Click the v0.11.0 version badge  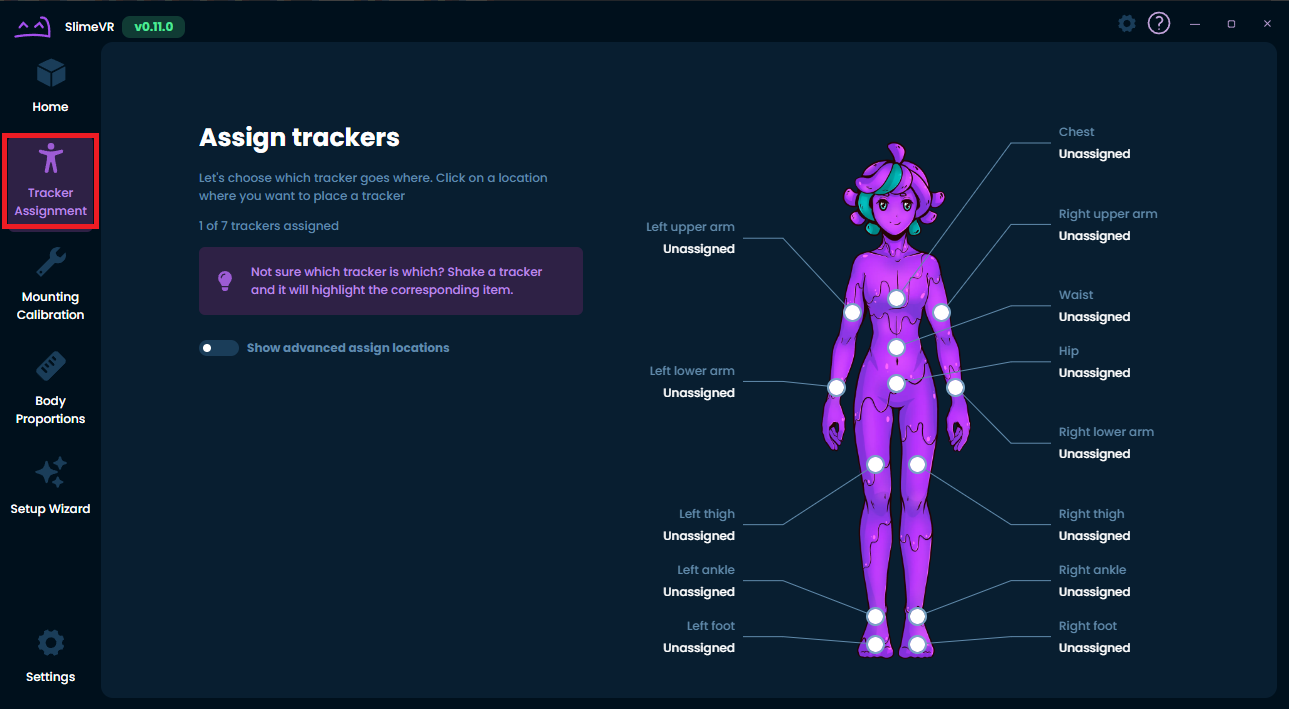[153, 27]
